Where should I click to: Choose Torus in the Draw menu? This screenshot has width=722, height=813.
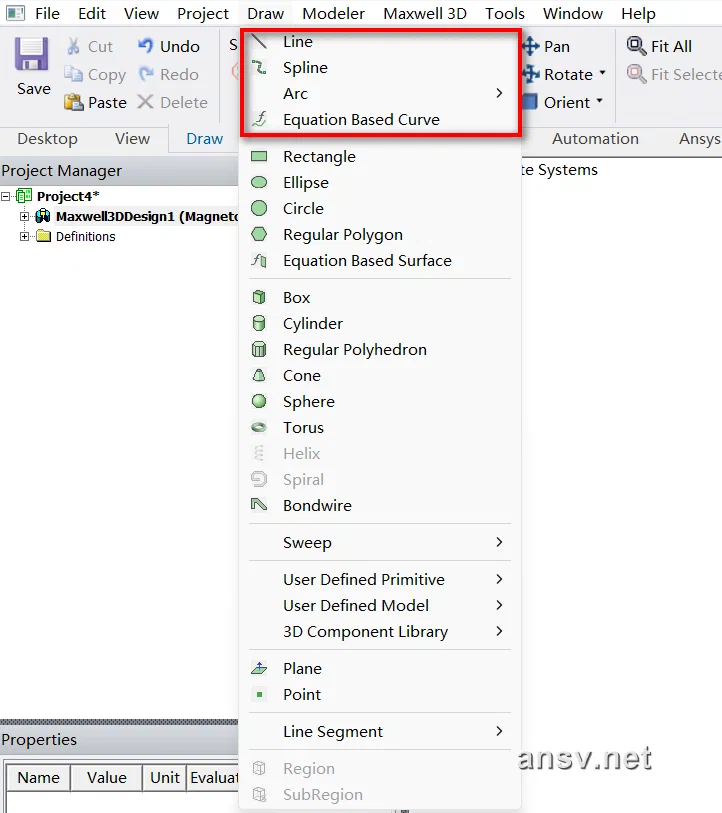tap(380, 428)
